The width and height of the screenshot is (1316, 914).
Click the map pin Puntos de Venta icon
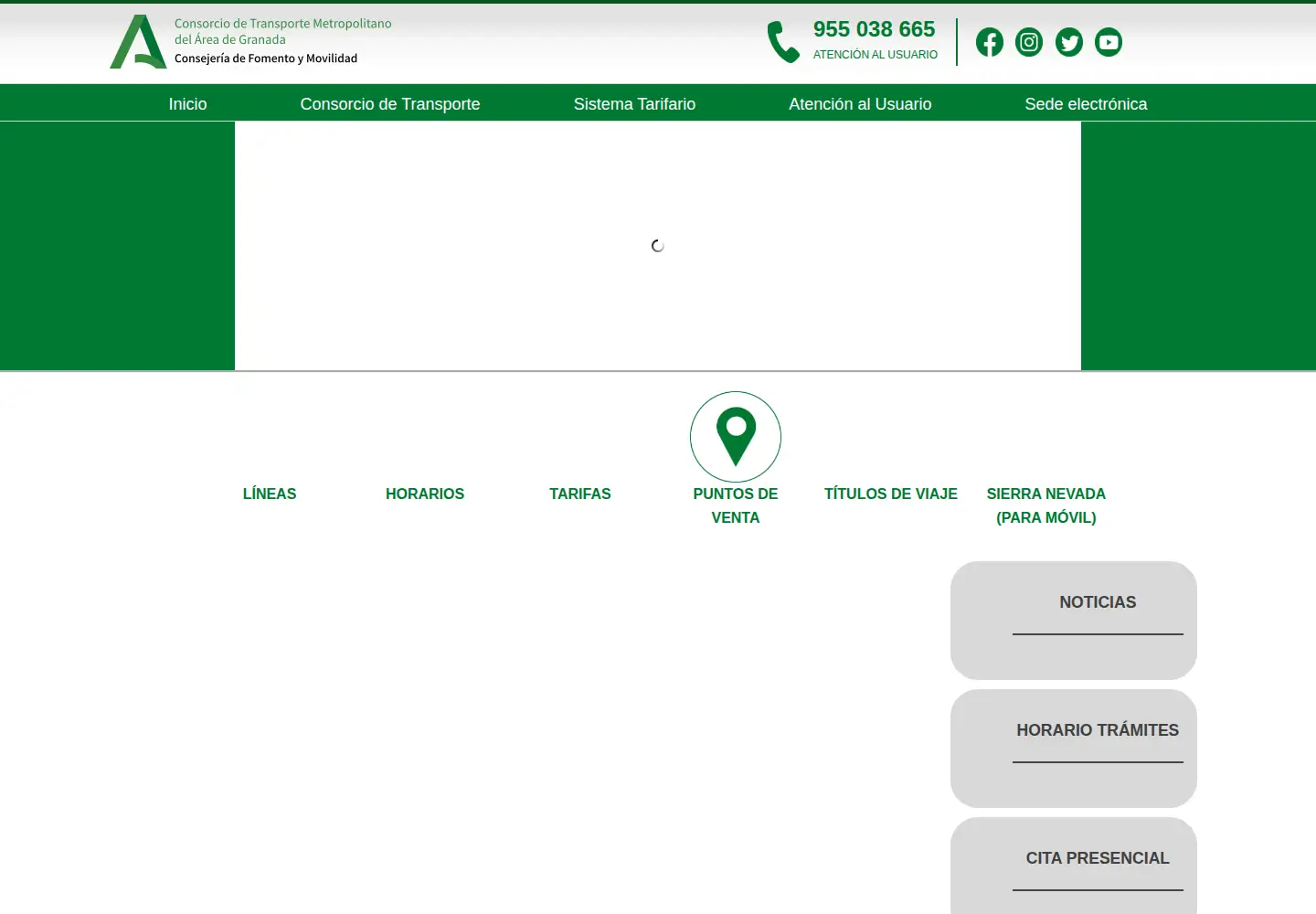click(x=736, y=437)
